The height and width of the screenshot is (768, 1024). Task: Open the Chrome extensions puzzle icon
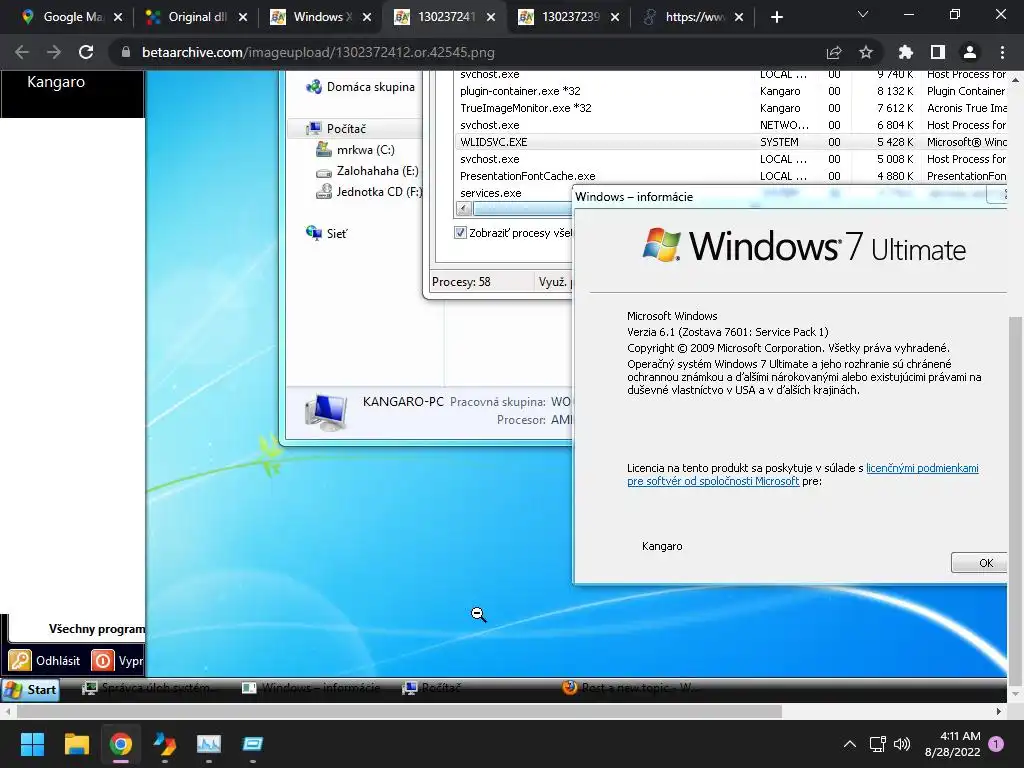pyautogui.click(x=906, y=52)
